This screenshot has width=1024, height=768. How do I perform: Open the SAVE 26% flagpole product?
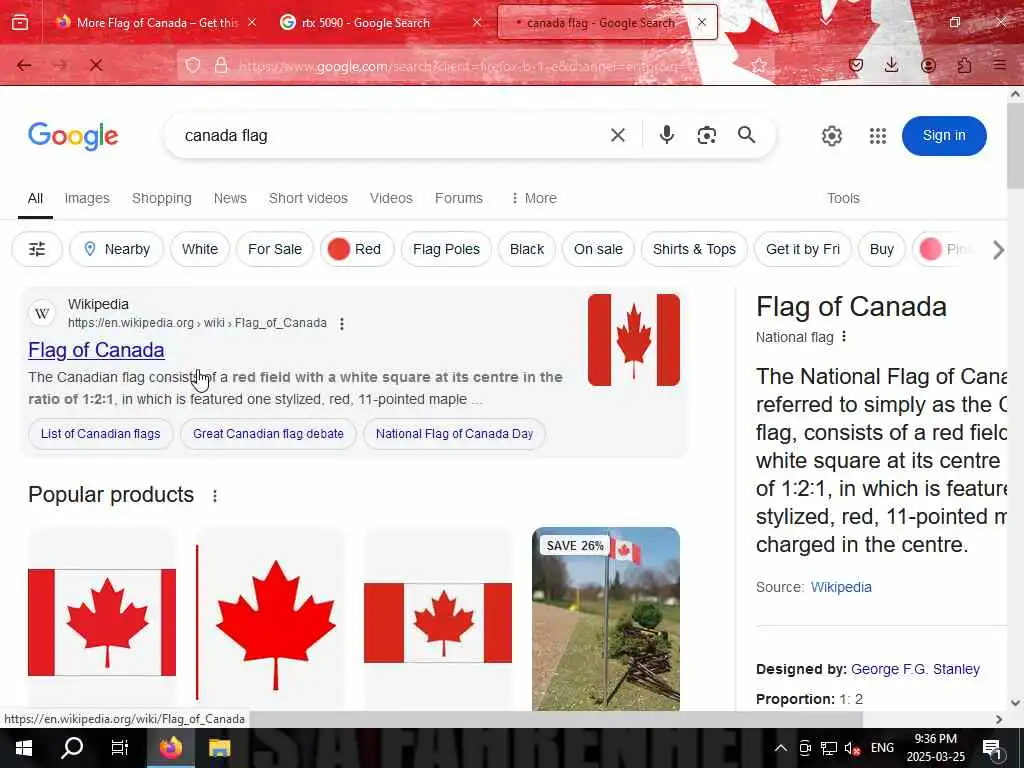[606, 618]
